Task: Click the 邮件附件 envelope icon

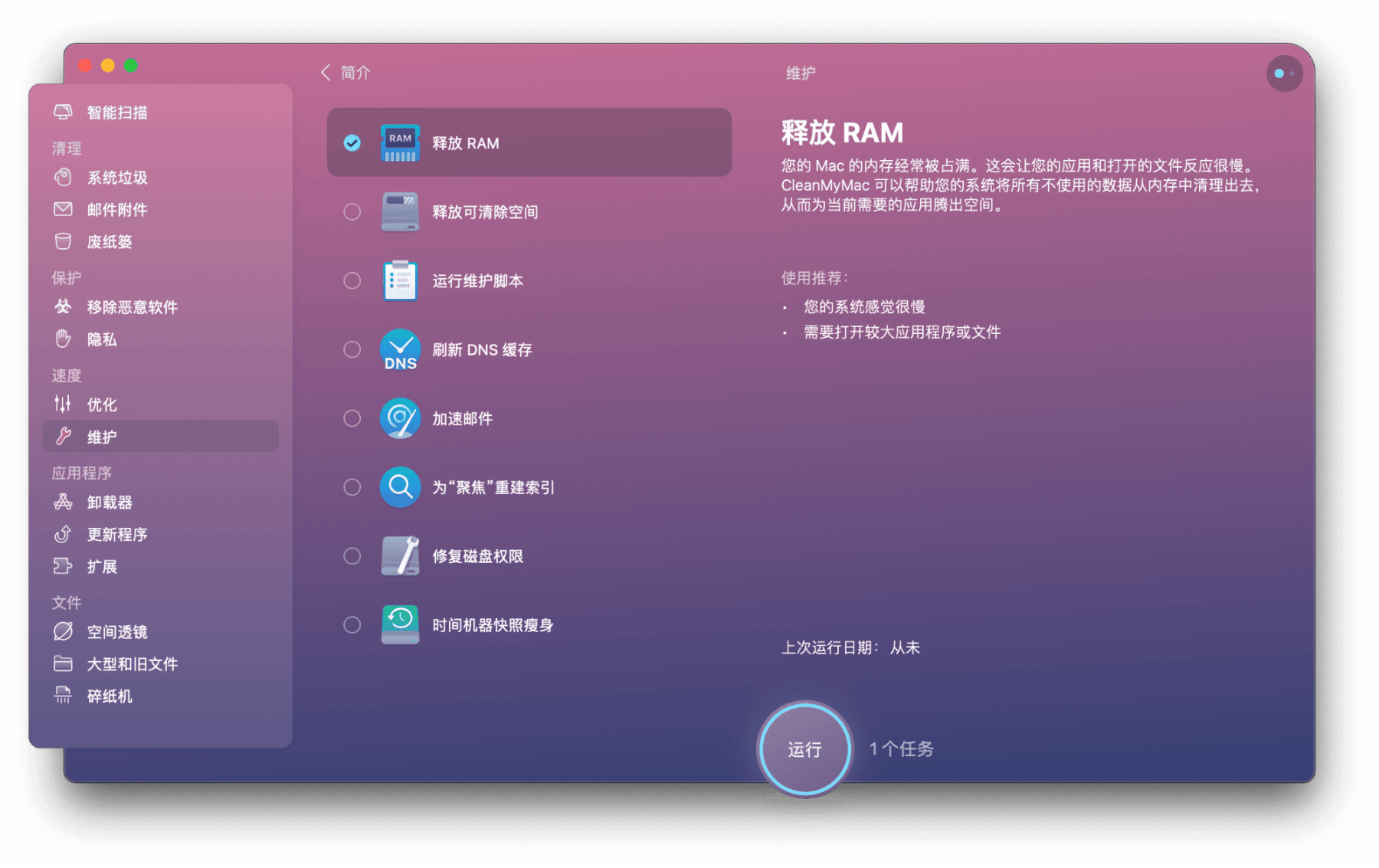Action: point(64,209)
